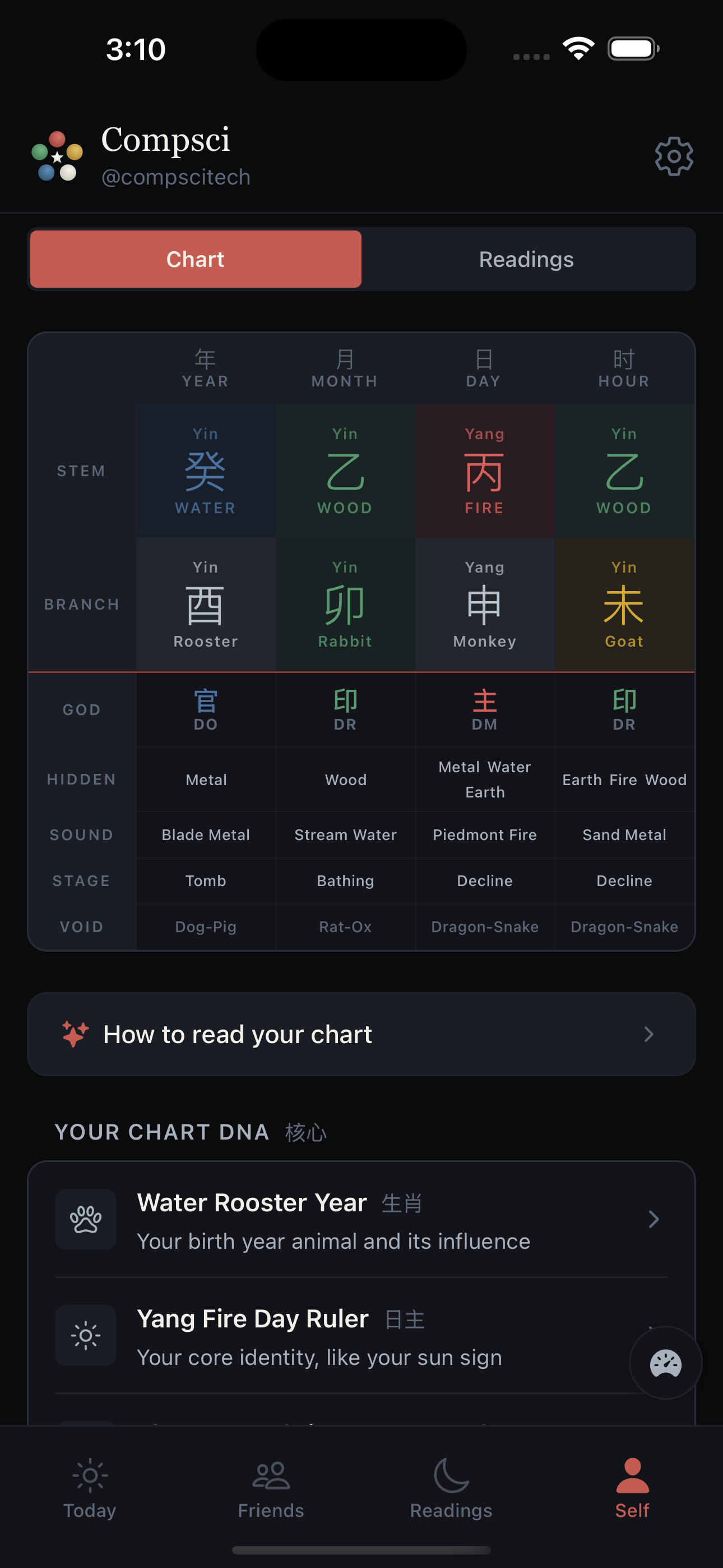Tap the Yin Rooster branch cell

coord(206,604)
